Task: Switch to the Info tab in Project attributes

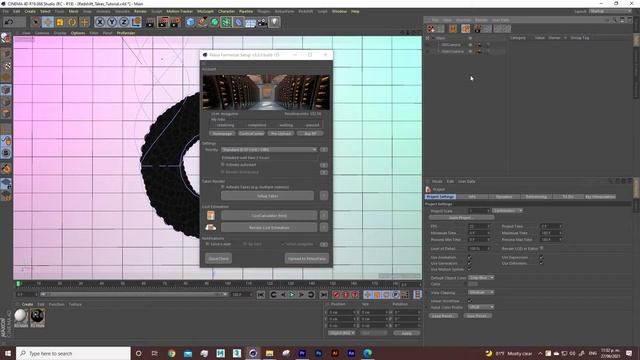Action: pyautogui.click(x=472, y=197)
